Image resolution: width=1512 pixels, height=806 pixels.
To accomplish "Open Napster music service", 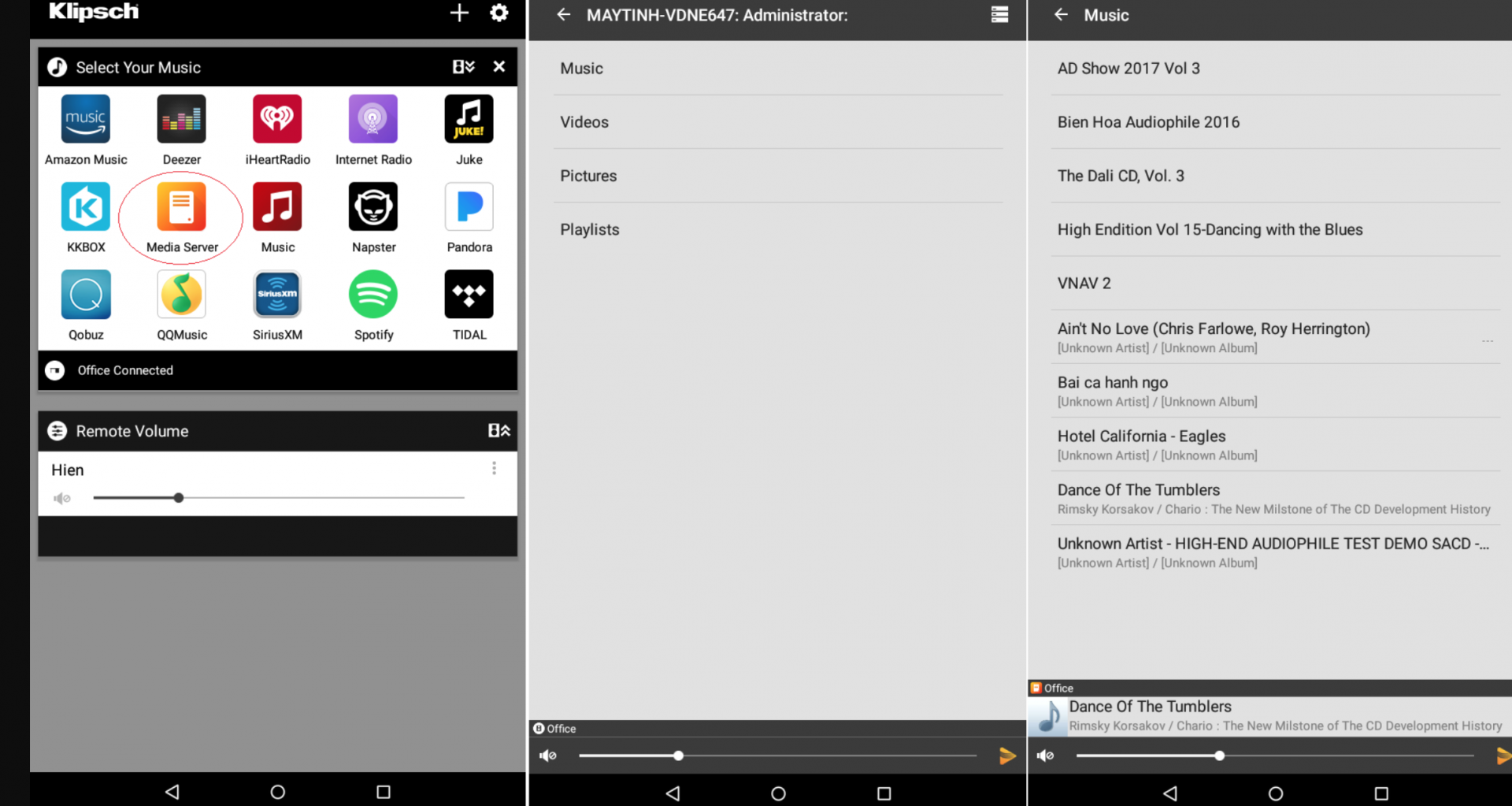I will pyautogui.click(x=373, y=206).
